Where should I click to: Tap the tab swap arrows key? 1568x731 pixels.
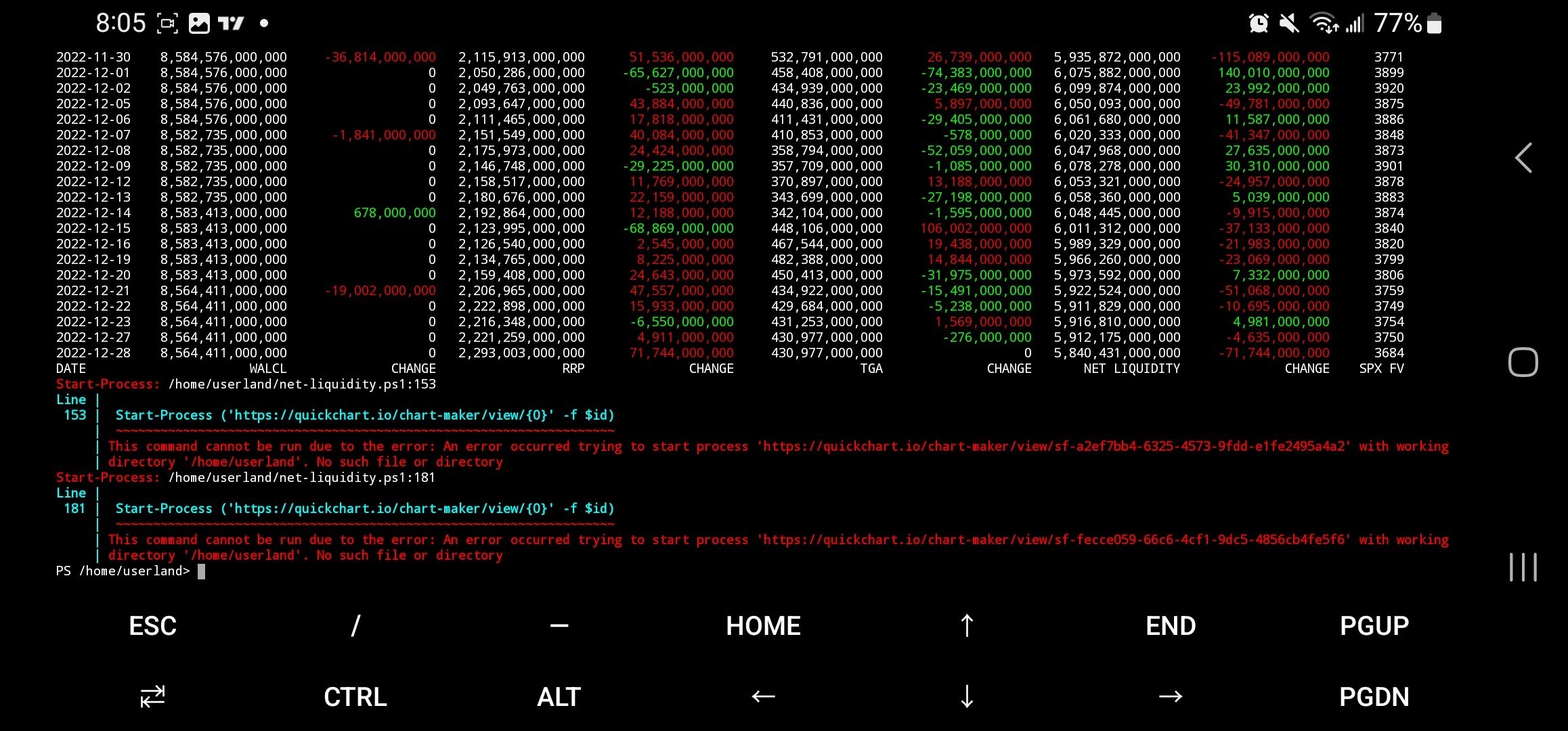point(152,696)
